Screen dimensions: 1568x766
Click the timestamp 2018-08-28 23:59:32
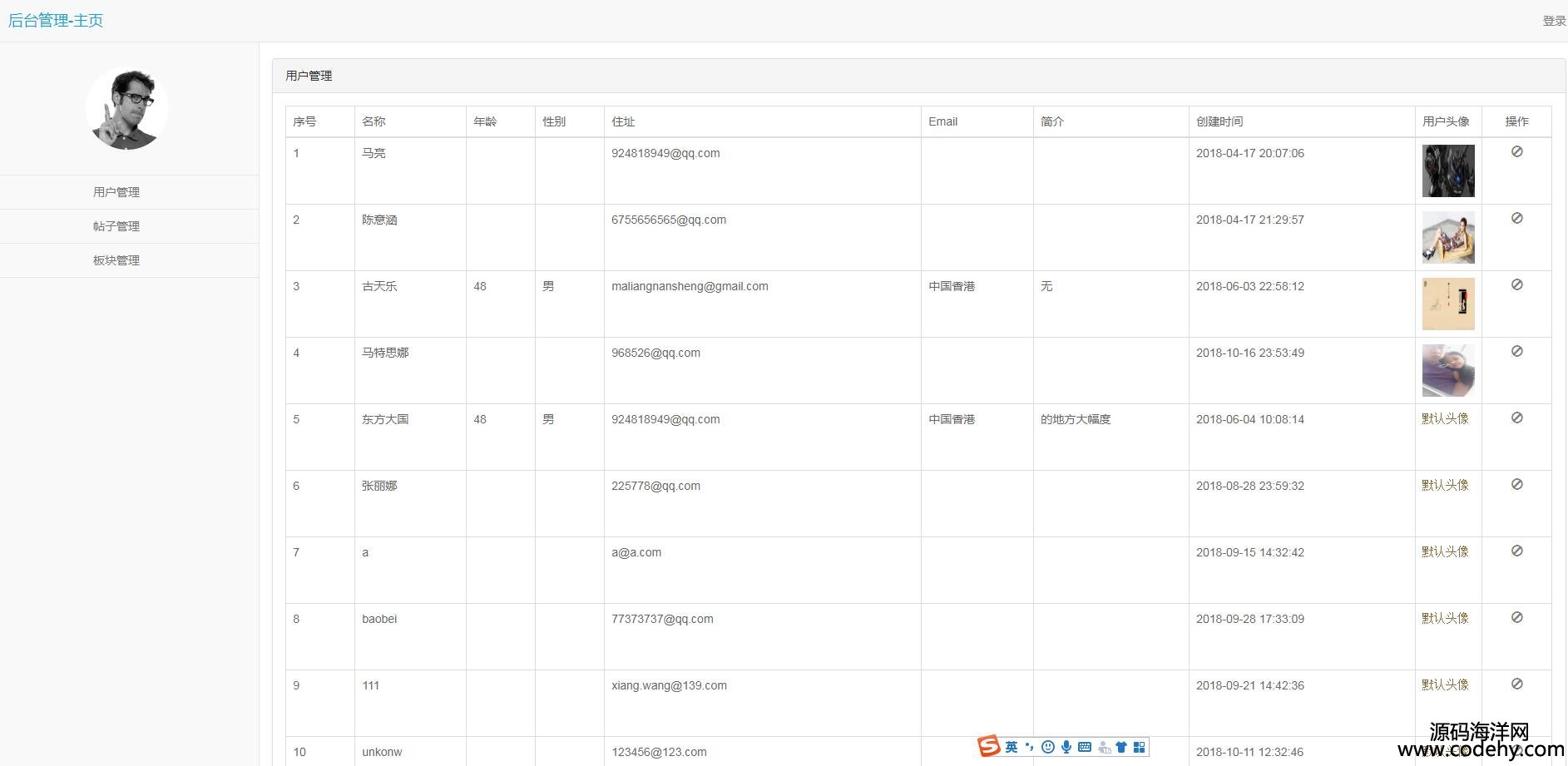pyautogui.click(x=1250, y=486)
